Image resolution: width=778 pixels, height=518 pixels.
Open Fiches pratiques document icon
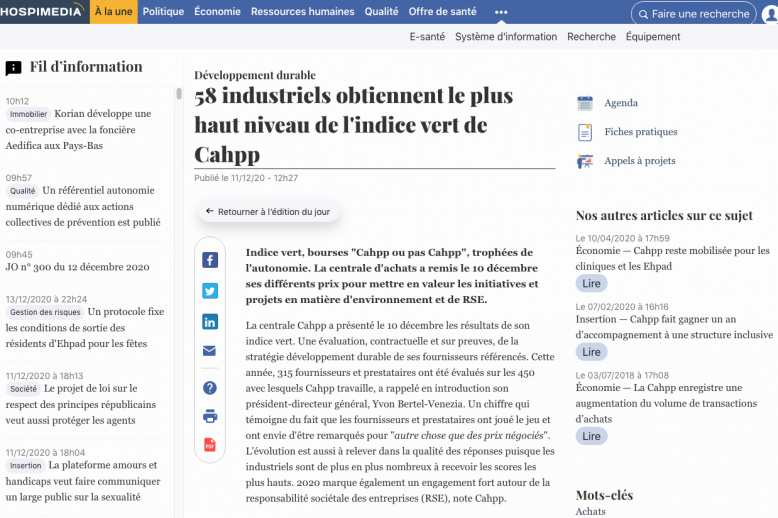585,132
